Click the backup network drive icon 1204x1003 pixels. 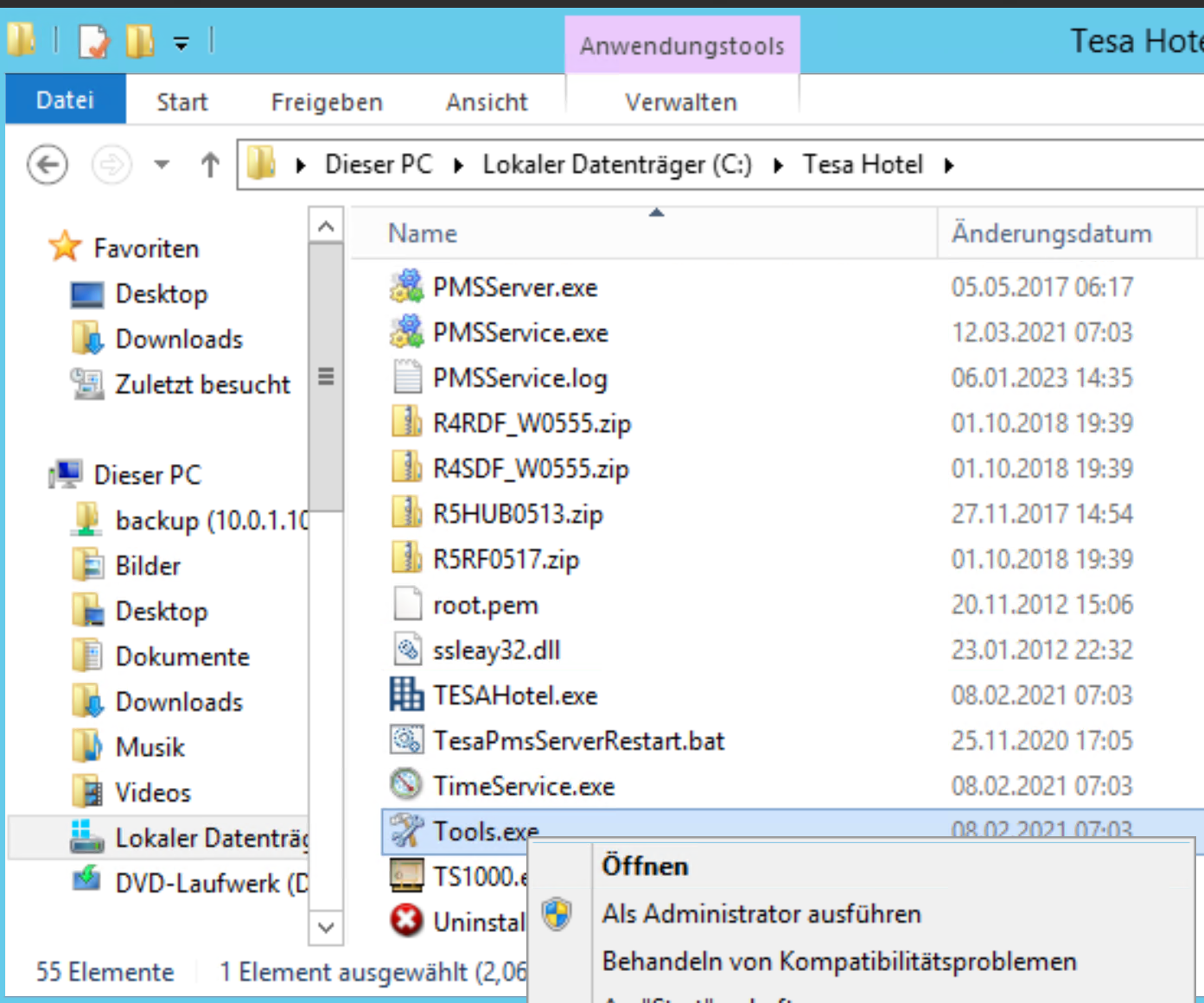[x=86, y=518]
